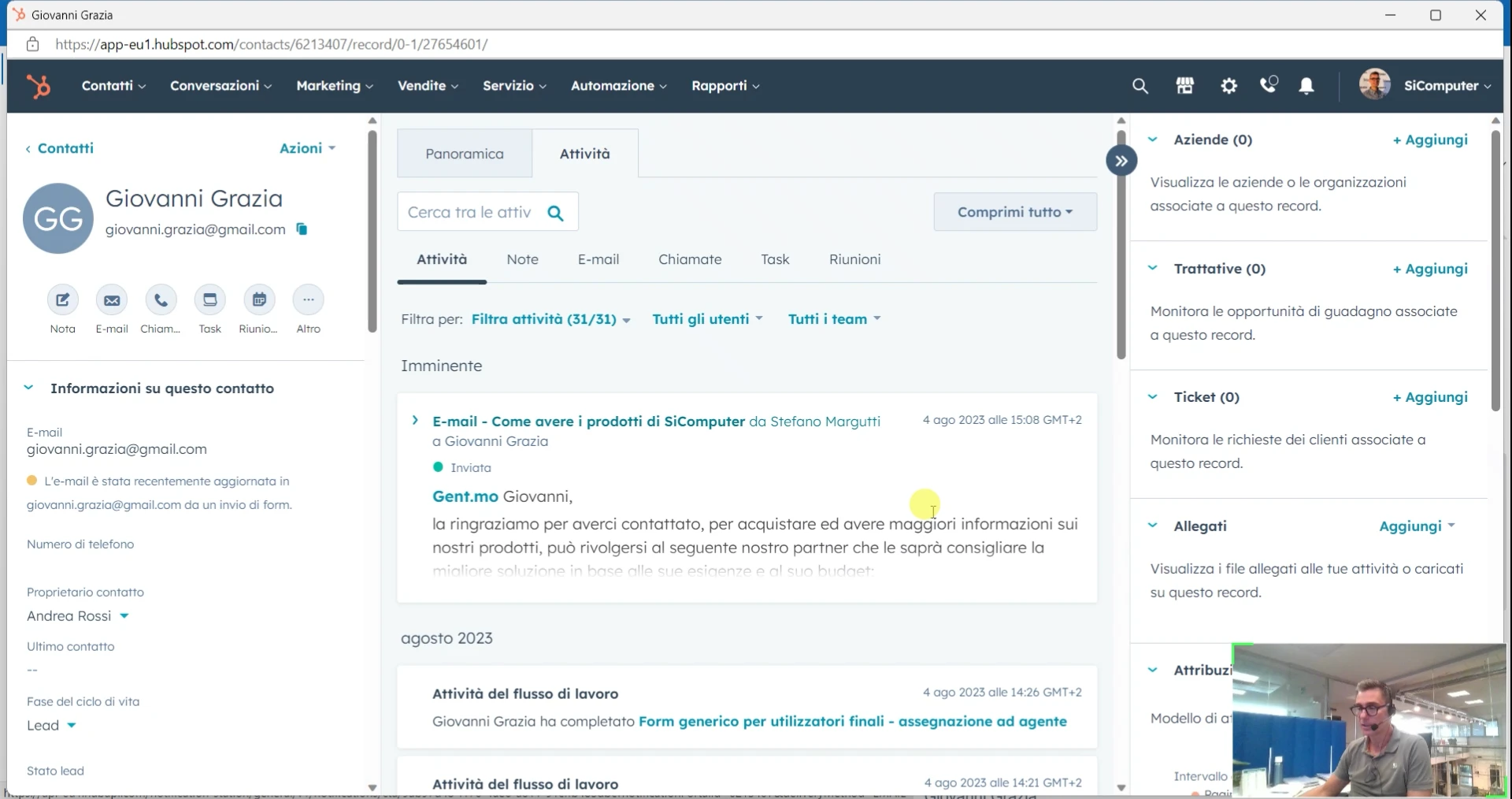Select the Chiamate activity tab

pos(690,259)
